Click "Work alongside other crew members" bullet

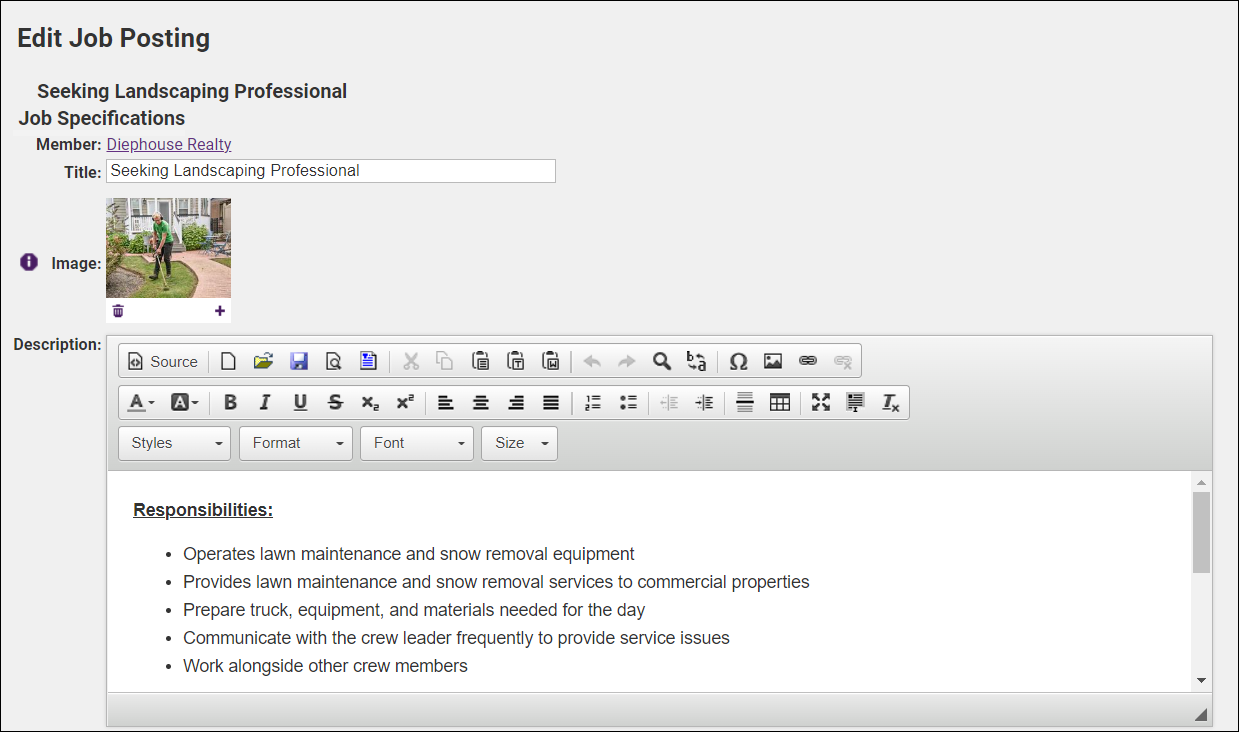(325, 666)
